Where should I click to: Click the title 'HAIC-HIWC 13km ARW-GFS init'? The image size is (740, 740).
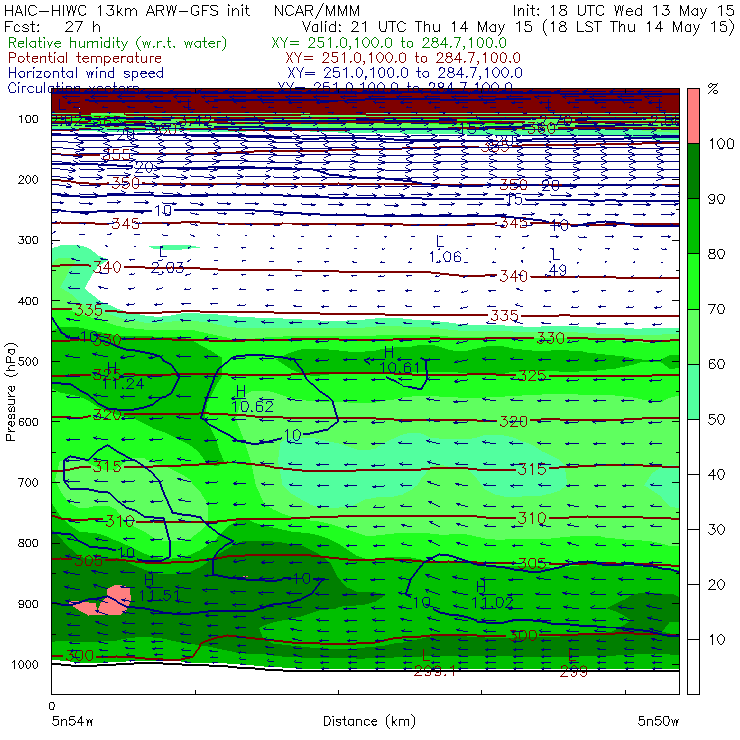[127, 10]
